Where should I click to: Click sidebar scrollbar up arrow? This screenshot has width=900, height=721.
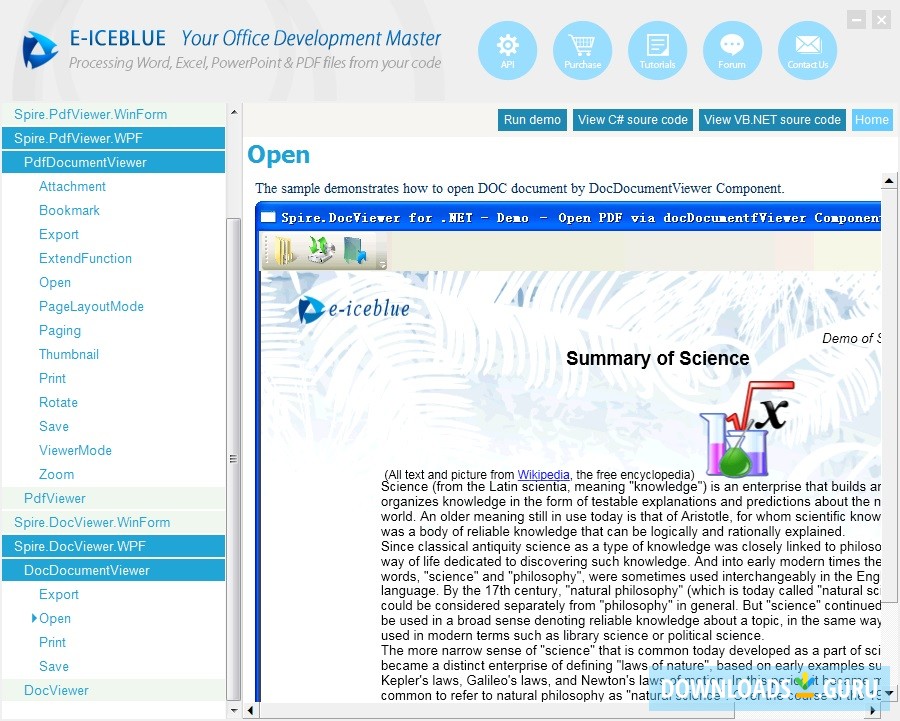[234, 111]
